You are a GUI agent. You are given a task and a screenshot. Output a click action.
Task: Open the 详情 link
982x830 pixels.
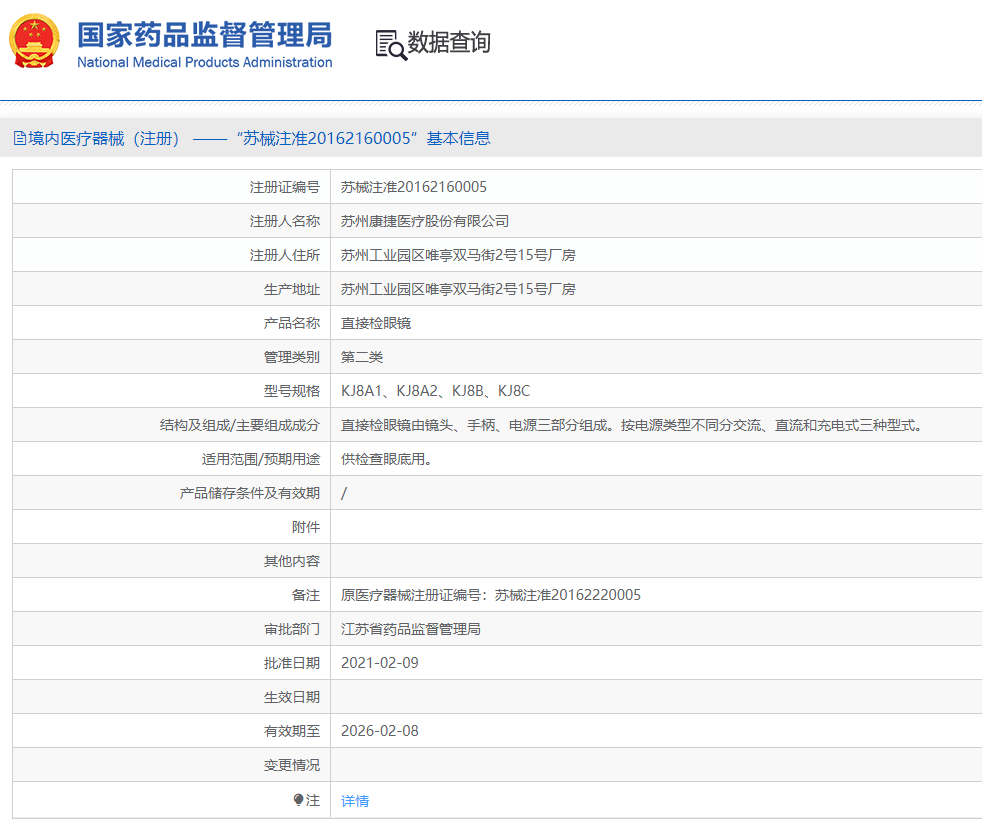coord(355,801)
